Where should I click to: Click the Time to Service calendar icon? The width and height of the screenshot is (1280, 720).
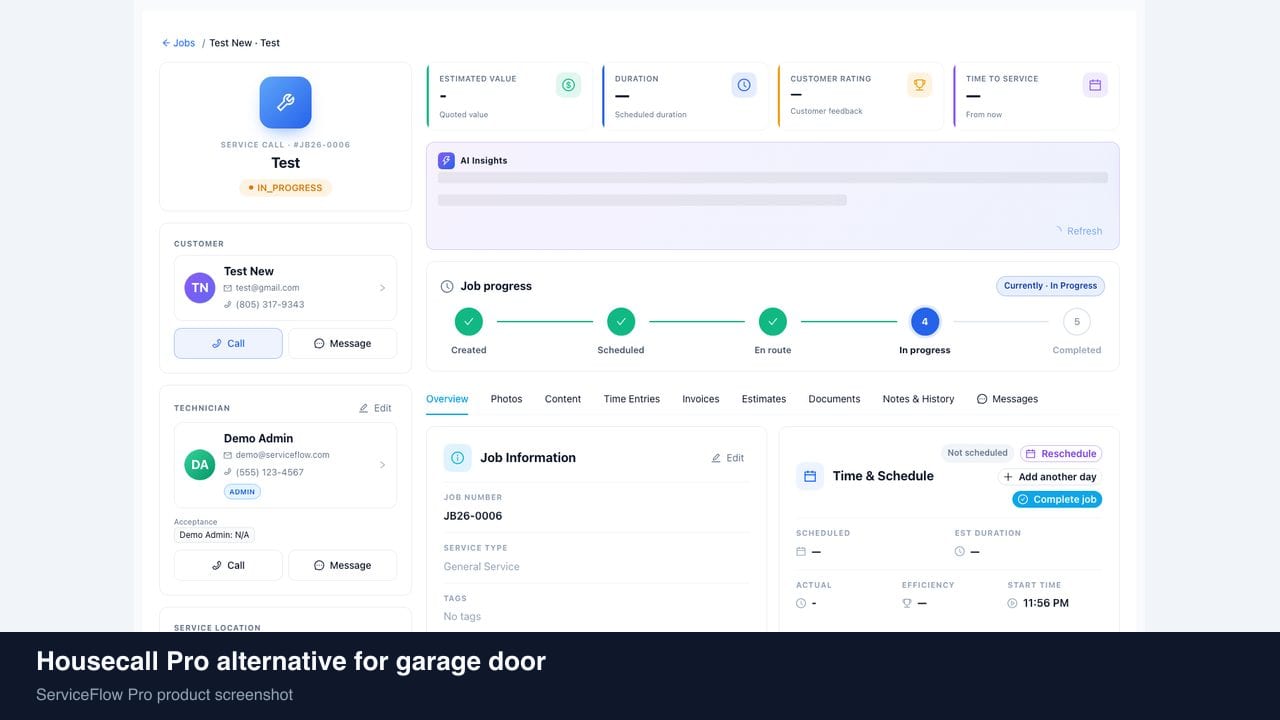(1095, 85)
